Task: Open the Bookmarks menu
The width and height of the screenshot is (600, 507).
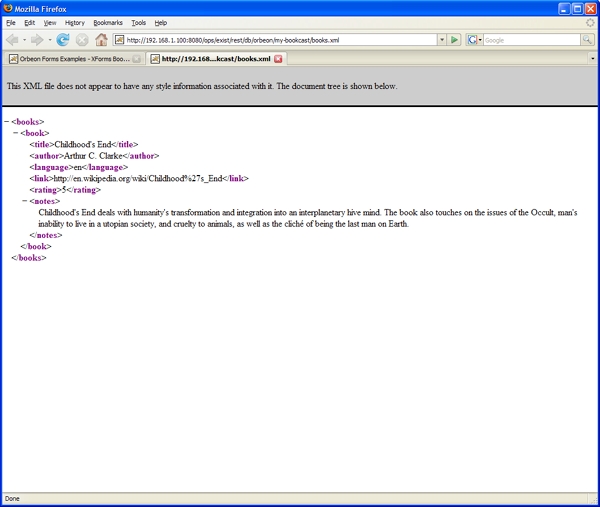Action: coord(107,22)
